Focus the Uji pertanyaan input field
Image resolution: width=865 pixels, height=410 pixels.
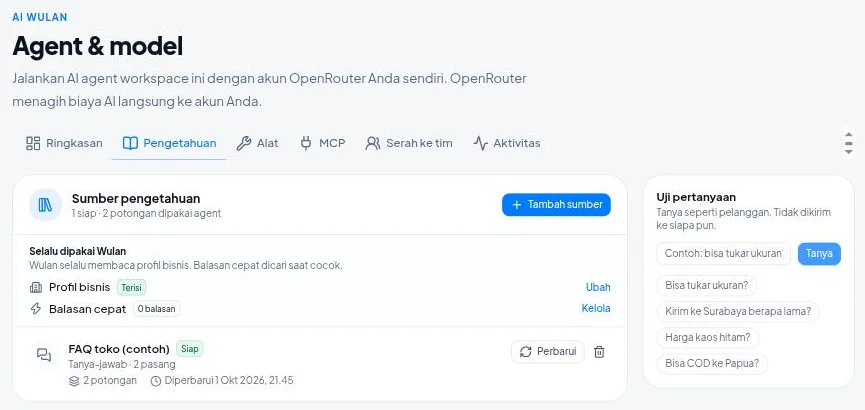pos(723,254)
